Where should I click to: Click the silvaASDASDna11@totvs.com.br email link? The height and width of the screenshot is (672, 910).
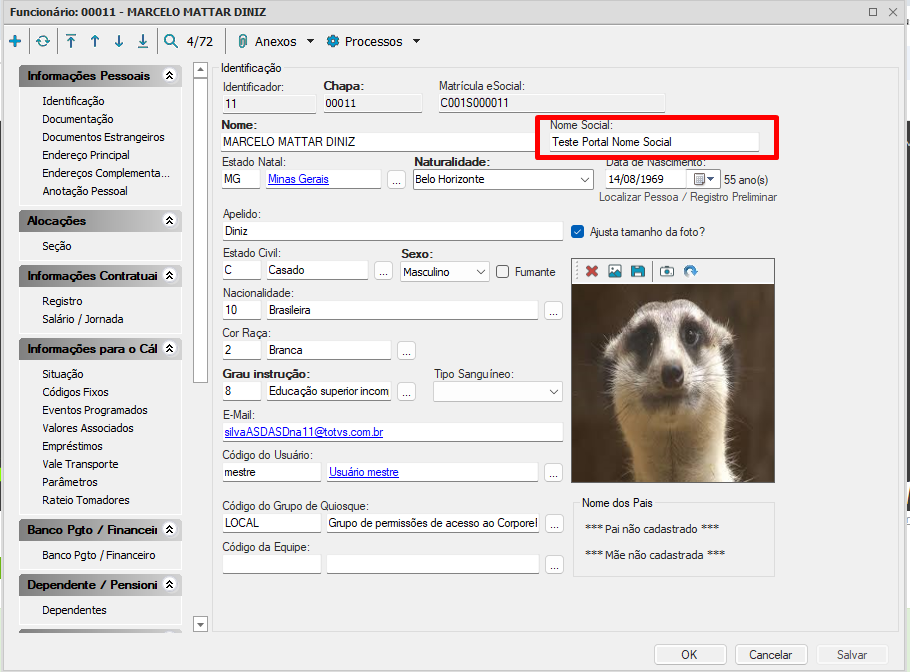click(x=304, y=432)
